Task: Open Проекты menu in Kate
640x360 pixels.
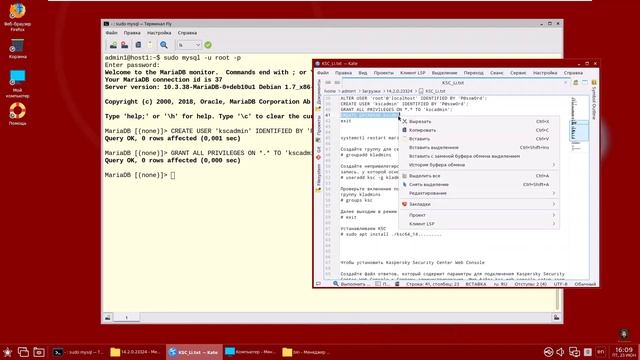Action: 384,73
